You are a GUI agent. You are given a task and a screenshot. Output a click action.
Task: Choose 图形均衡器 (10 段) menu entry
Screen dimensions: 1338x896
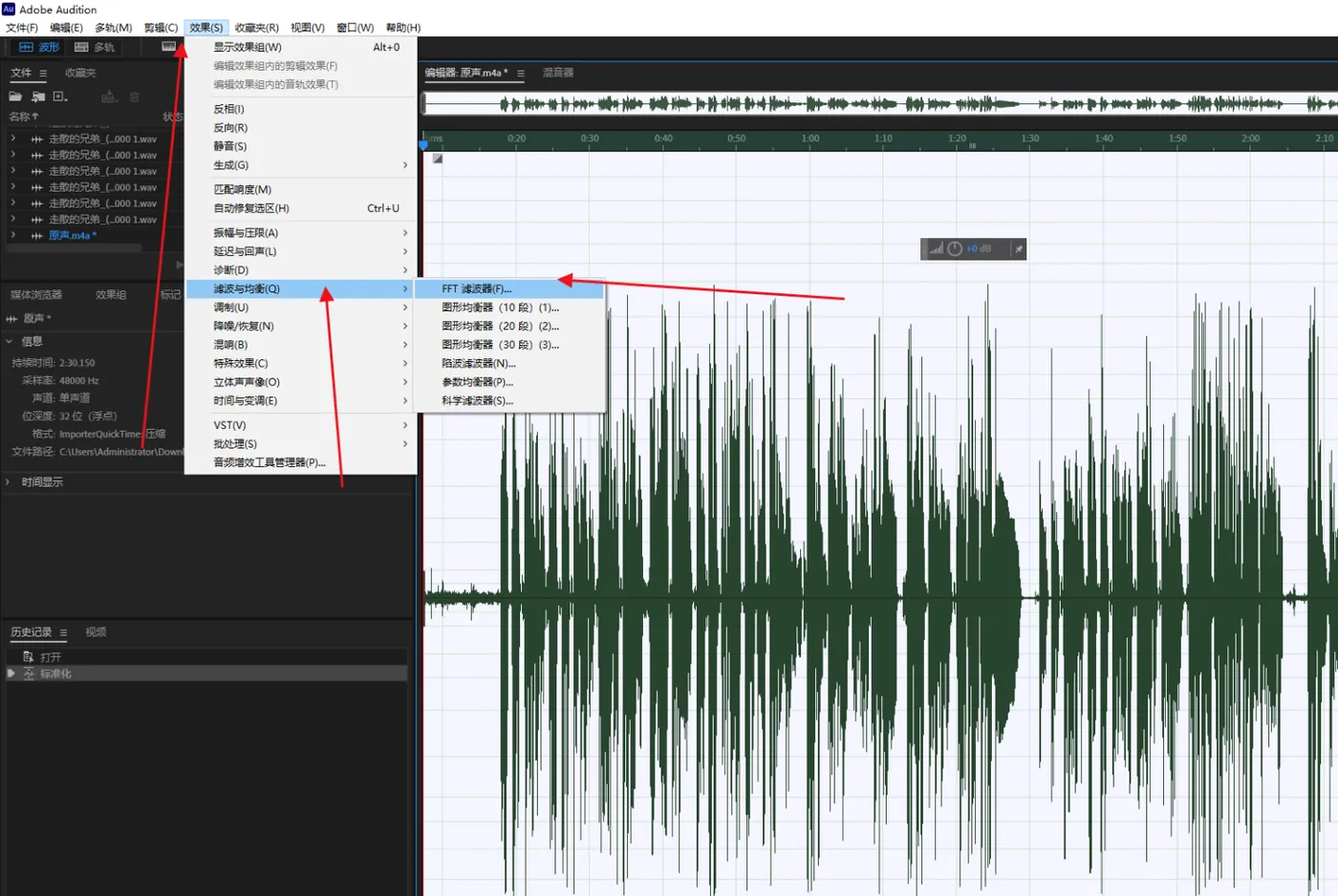(x=509, y=308)
